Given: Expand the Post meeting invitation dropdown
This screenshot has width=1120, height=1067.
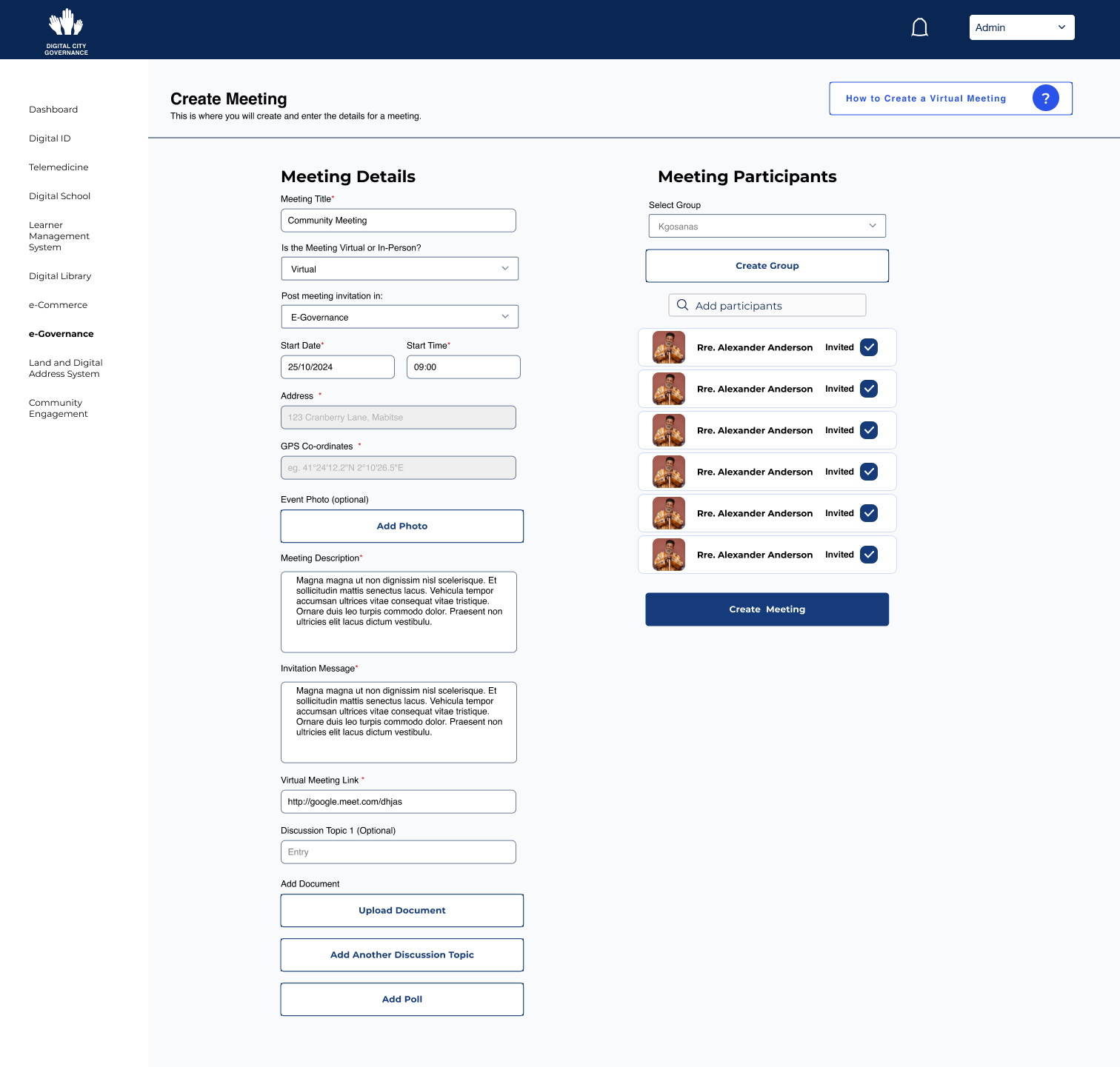Looking at the screenshot, I should click(x=399, y=317).
